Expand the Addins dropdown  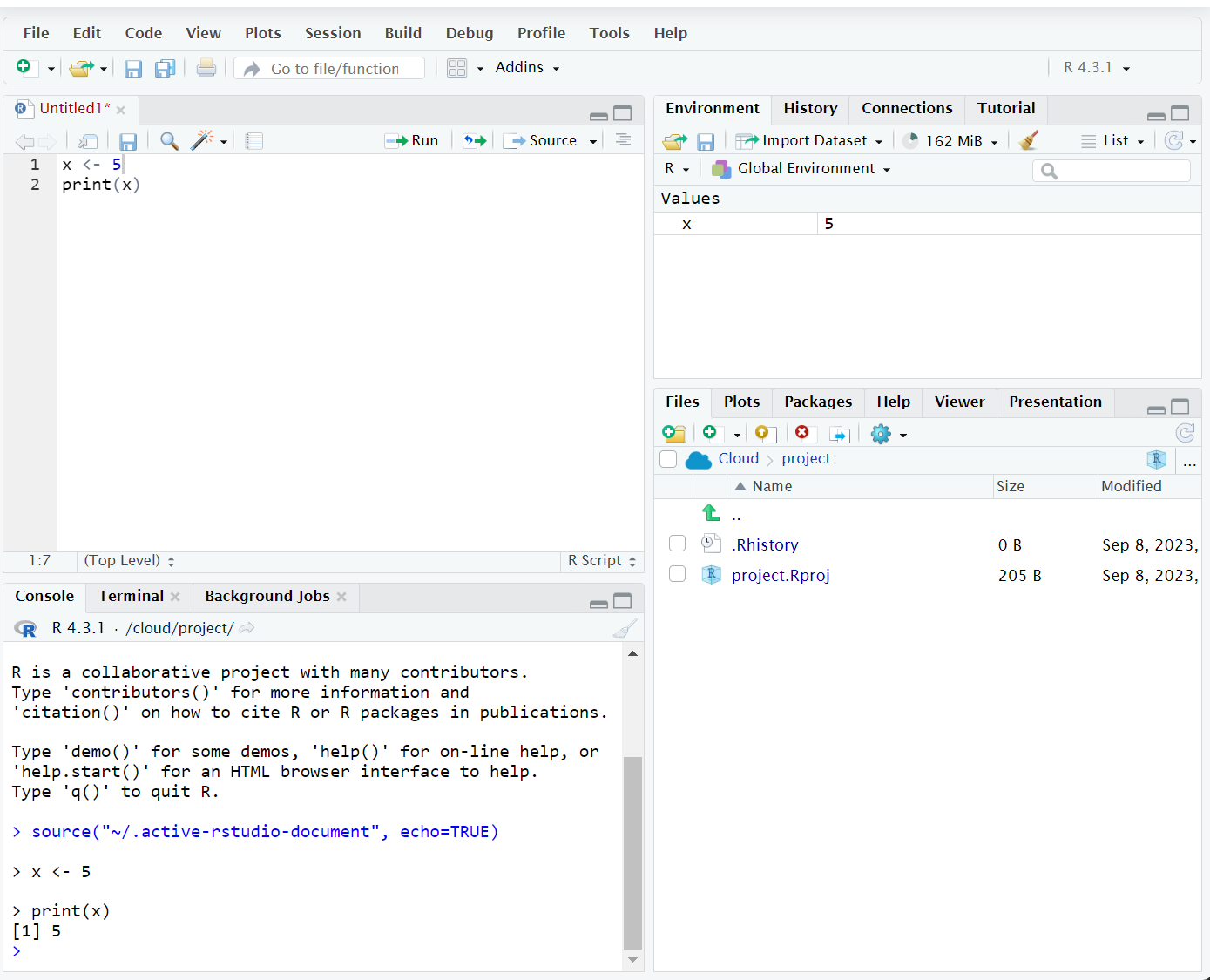527,68
